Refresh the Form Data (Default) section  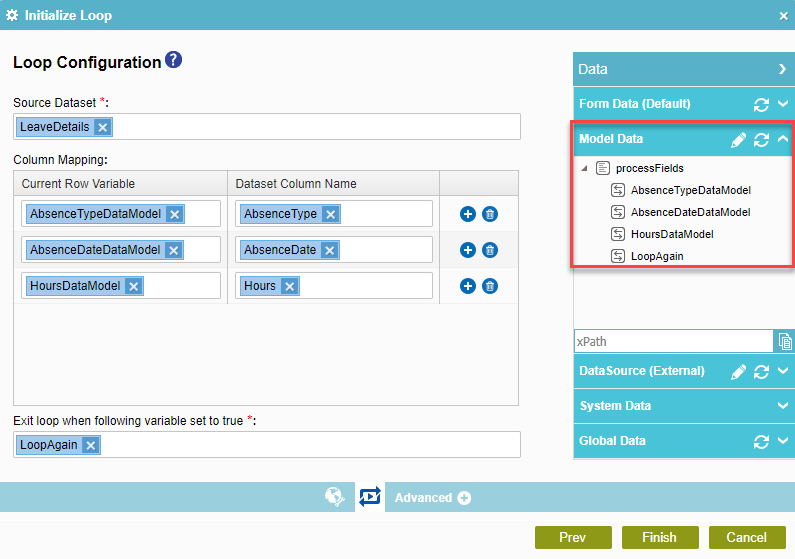click(x=761, y=104)
